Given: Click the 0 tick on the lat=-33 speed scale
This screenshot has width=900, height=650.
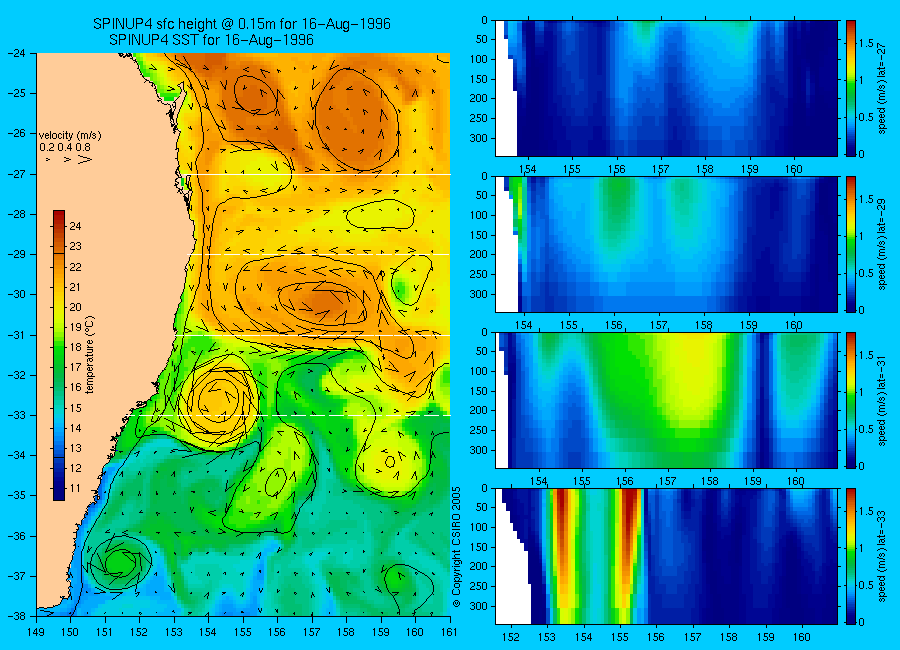Looking at the screenshot, I should tap(862, 622).
